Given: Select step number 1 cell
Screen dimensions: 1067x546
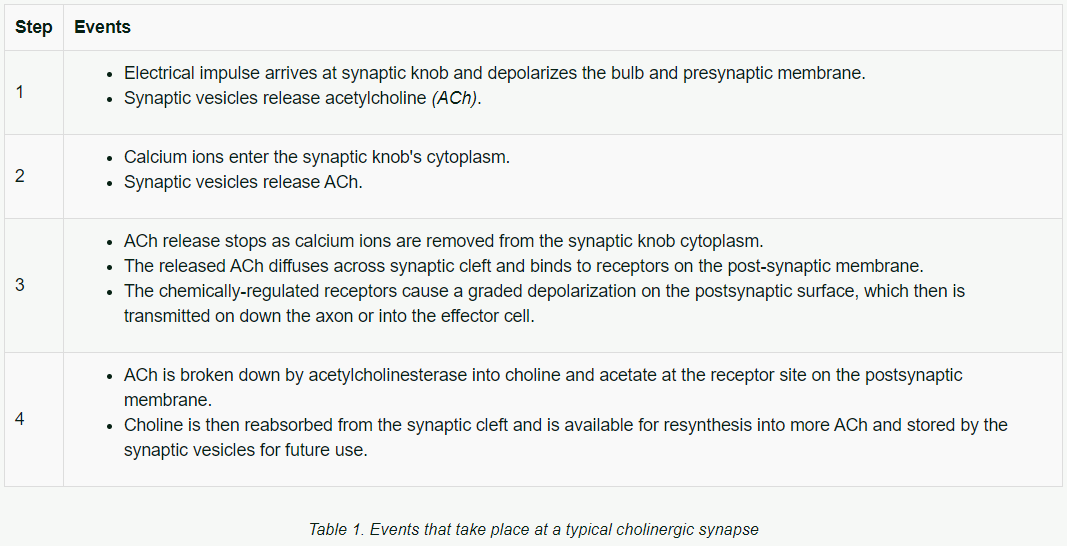Looking at the screenshot, I should point(33,92).
